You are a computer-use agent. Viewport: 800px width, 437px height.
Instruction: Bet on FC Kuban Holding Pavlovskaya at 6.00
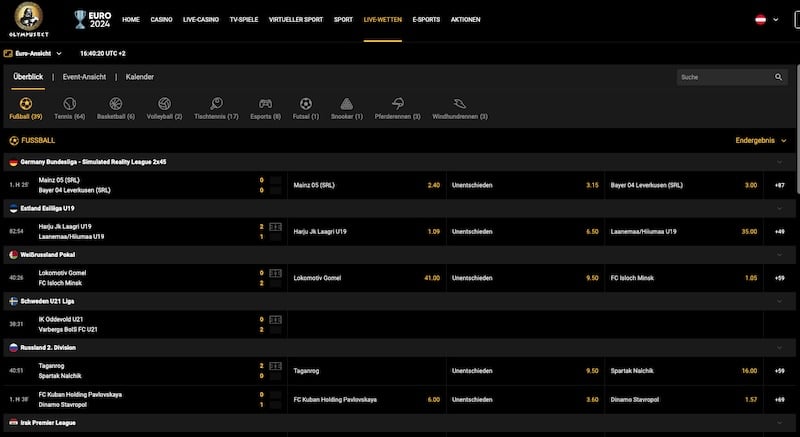tap(366, 399)
